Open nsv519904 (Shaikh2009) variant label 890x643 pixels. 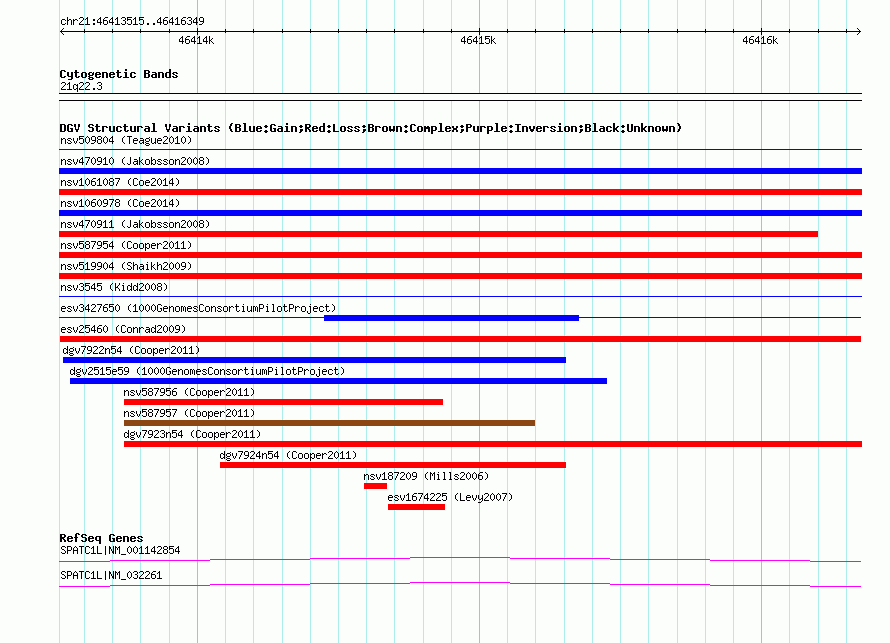126,266
